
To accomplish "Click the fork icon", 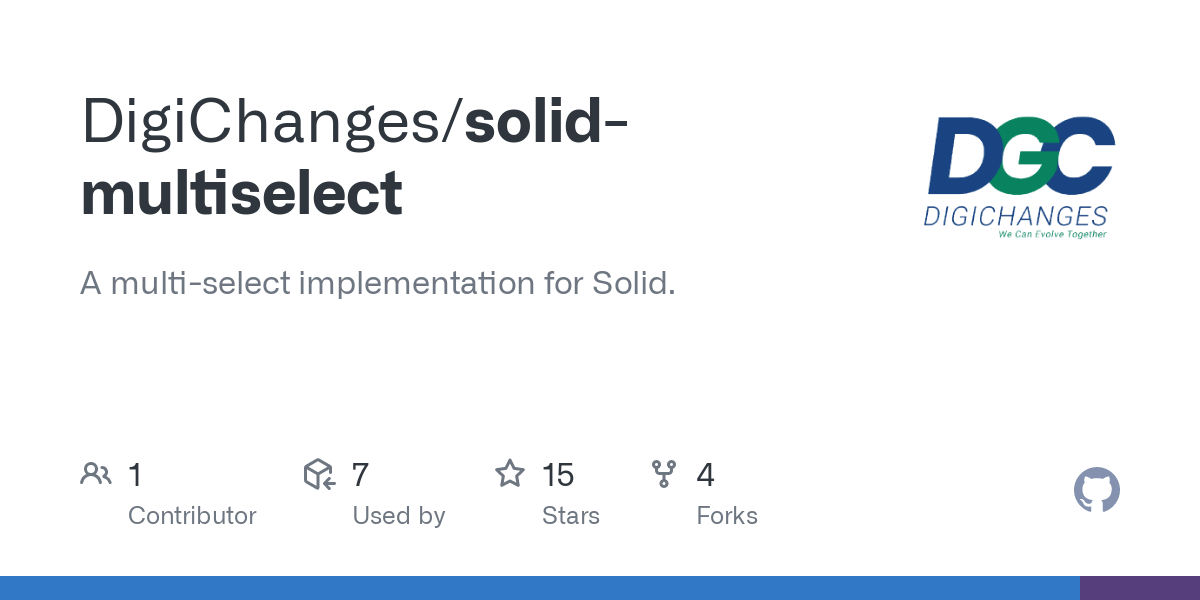I will (x=664, y=474).
